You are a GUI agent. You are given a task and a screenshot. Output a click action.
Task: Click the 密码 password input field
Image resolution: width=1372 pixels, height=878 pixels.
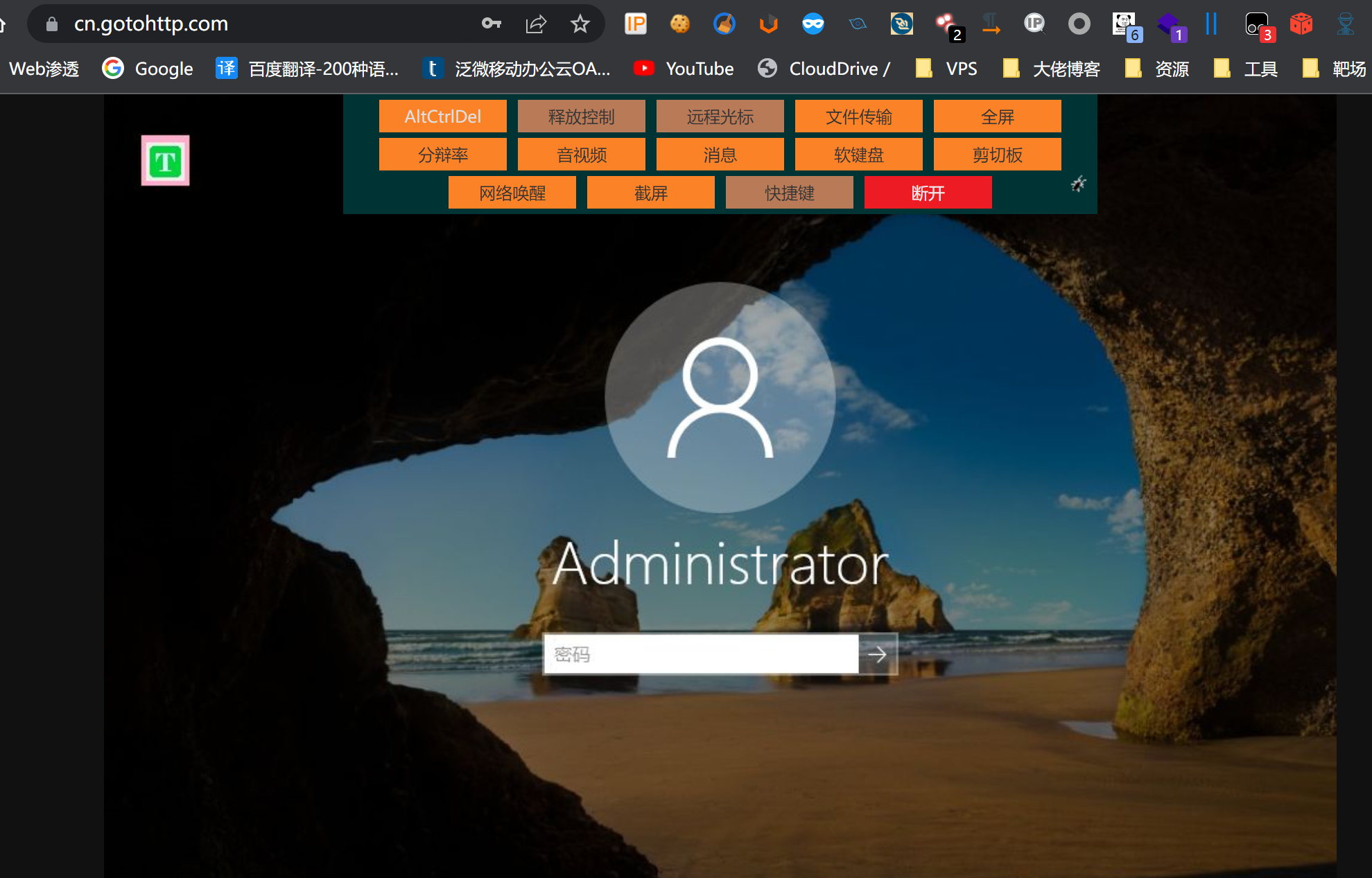pyautogui.click(x=700, y=654)
